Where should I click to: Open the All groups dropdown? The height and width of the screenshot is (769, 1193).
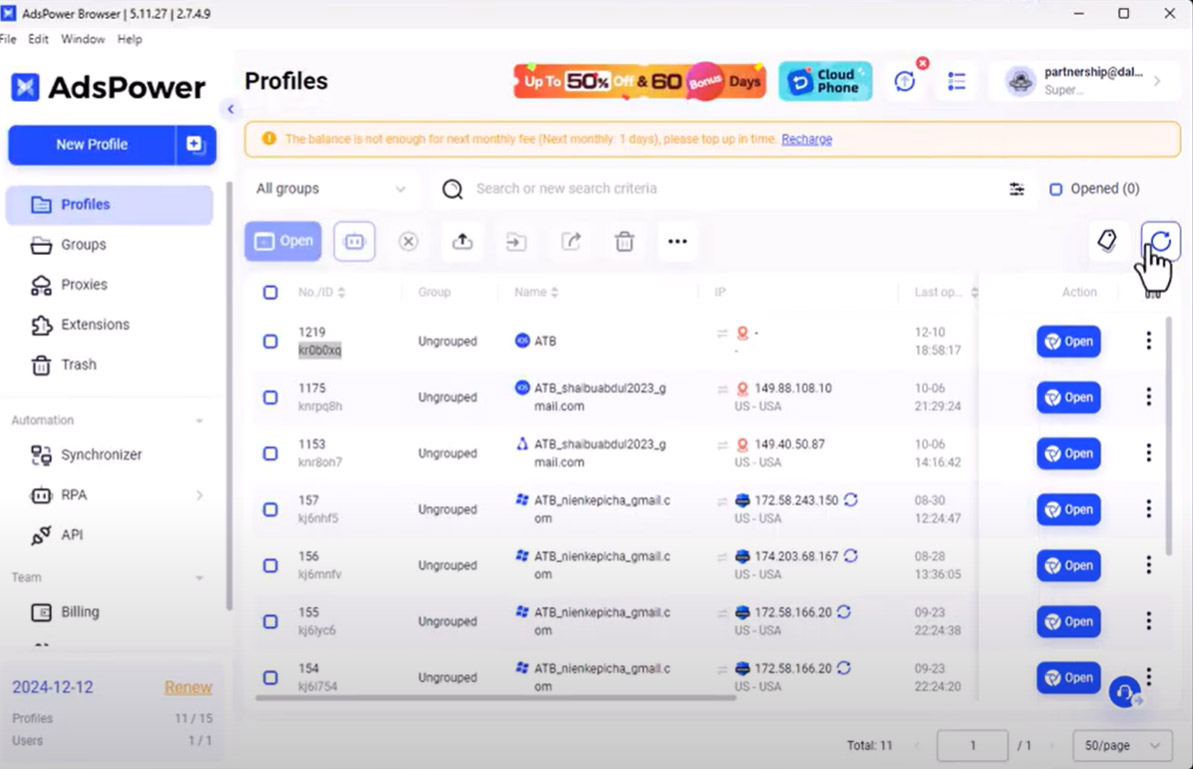(331, 189)
